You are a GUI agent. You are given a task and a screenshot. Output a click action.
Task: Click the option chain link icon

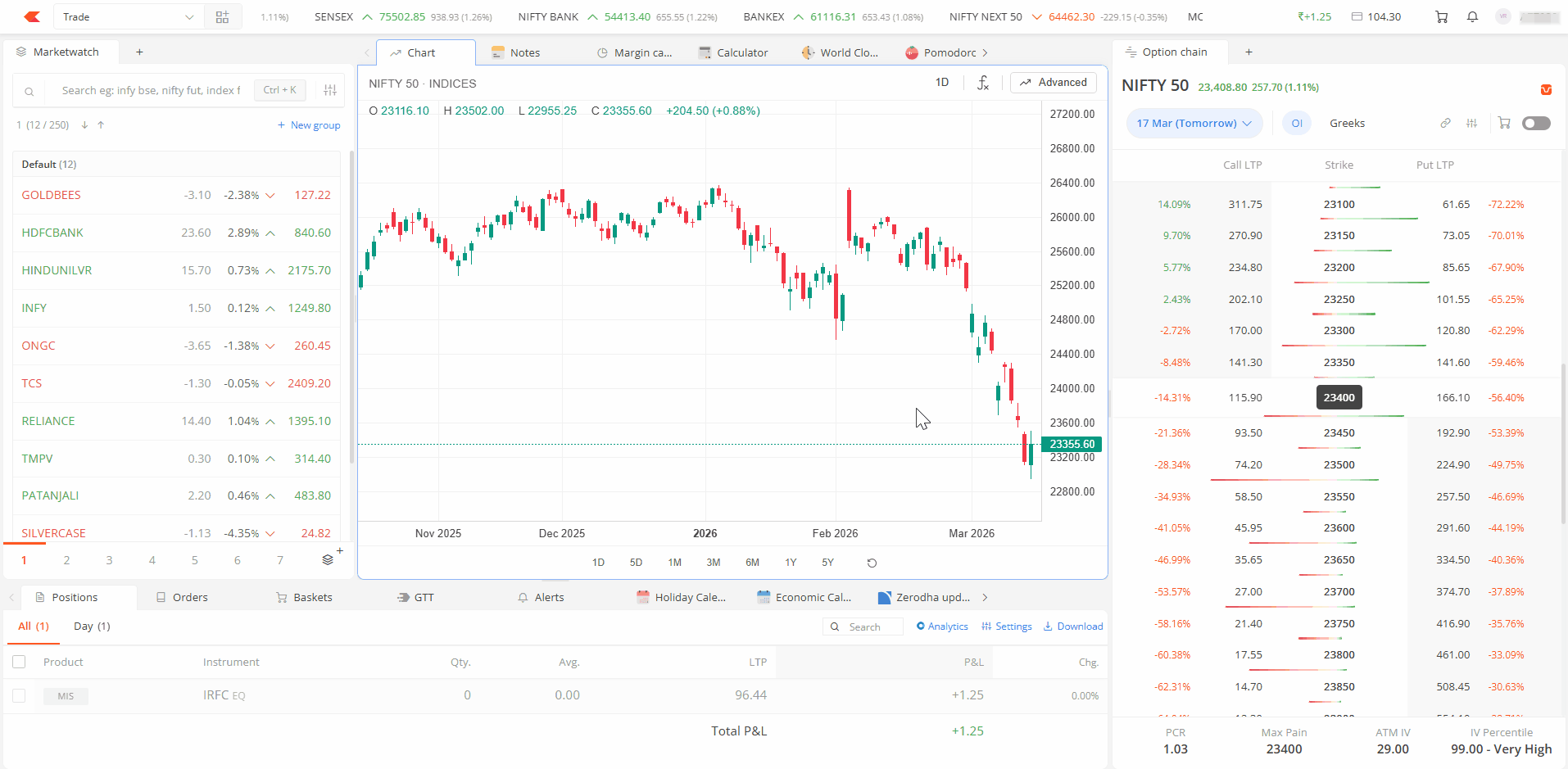1445,124
